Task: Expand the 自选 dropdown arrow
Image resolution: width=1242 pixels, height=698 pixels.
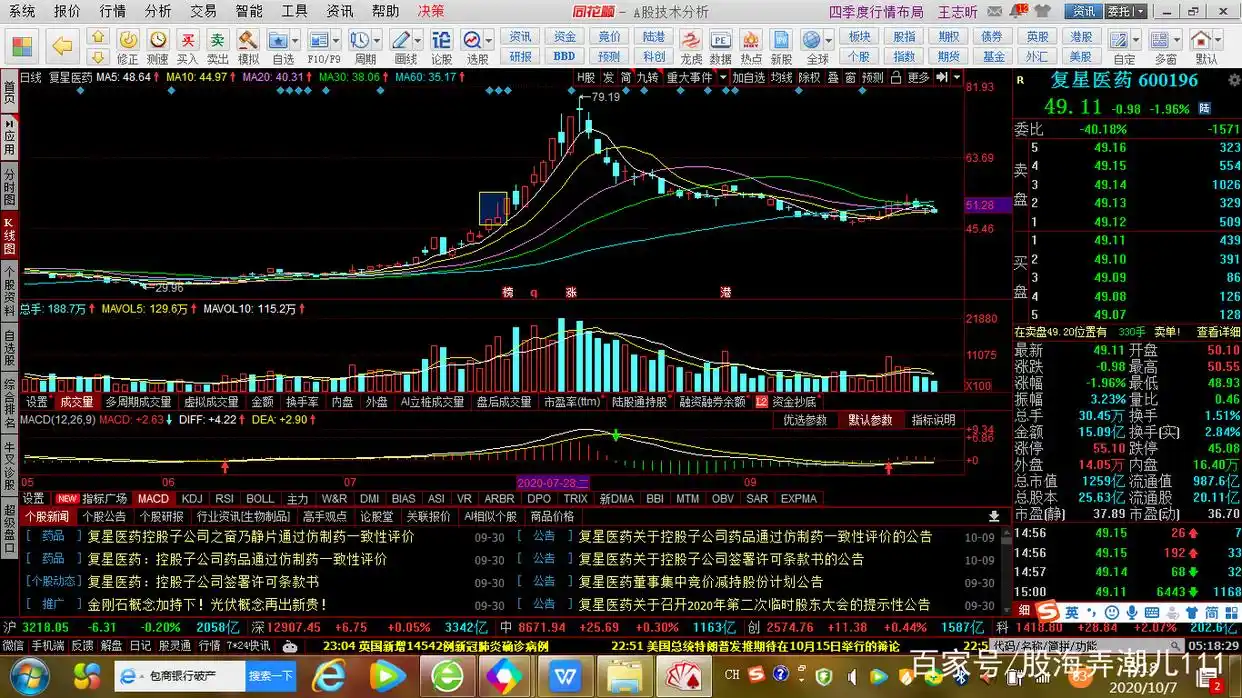Action: (x=297, y=38)
